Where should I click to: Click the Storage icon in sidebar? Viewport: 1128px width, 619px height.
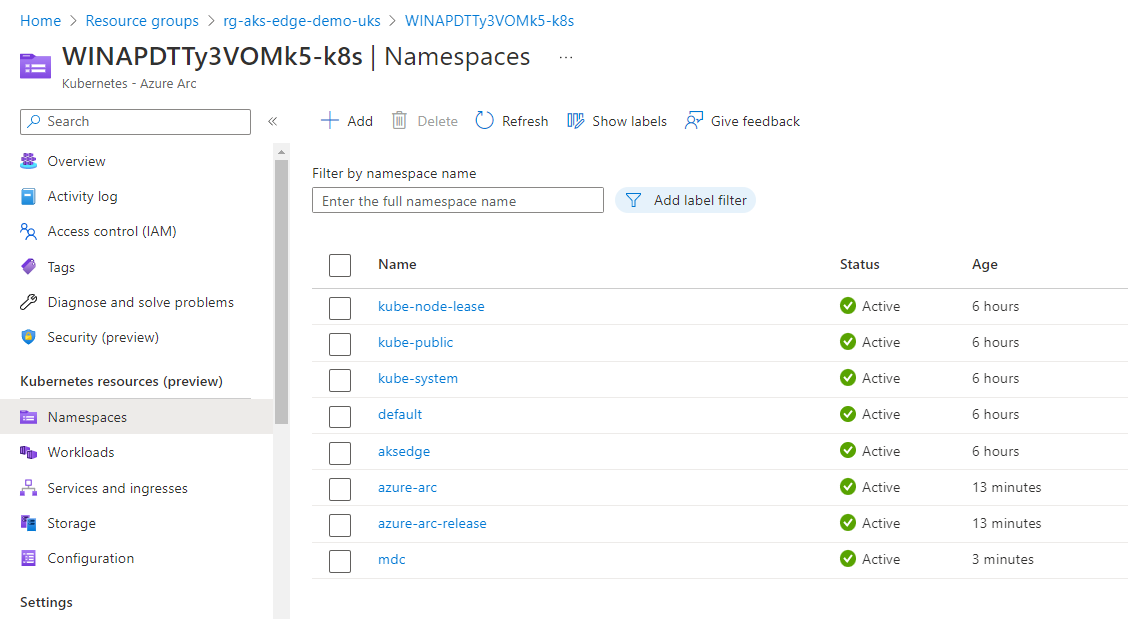pos(29,523)
